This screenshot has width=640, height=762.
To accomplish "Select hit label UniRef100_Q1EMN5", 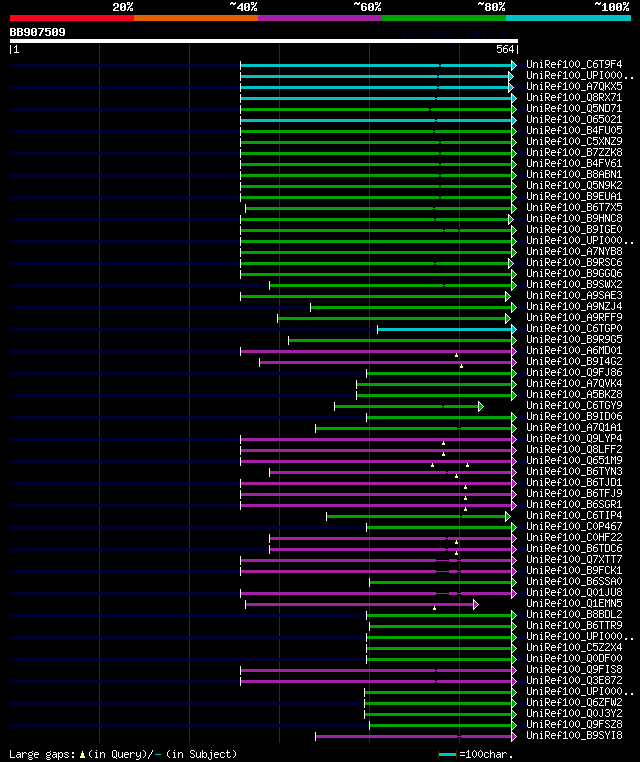I will click(x=574, y=604).
